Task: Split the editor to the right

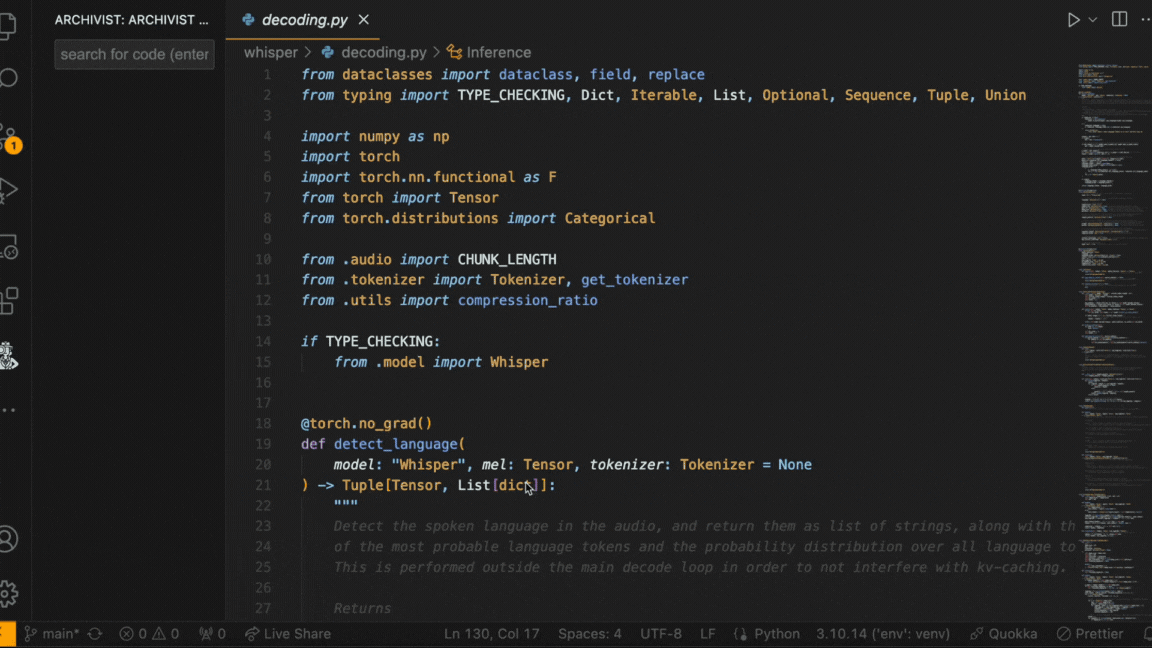Action: tap(1119, 19)
